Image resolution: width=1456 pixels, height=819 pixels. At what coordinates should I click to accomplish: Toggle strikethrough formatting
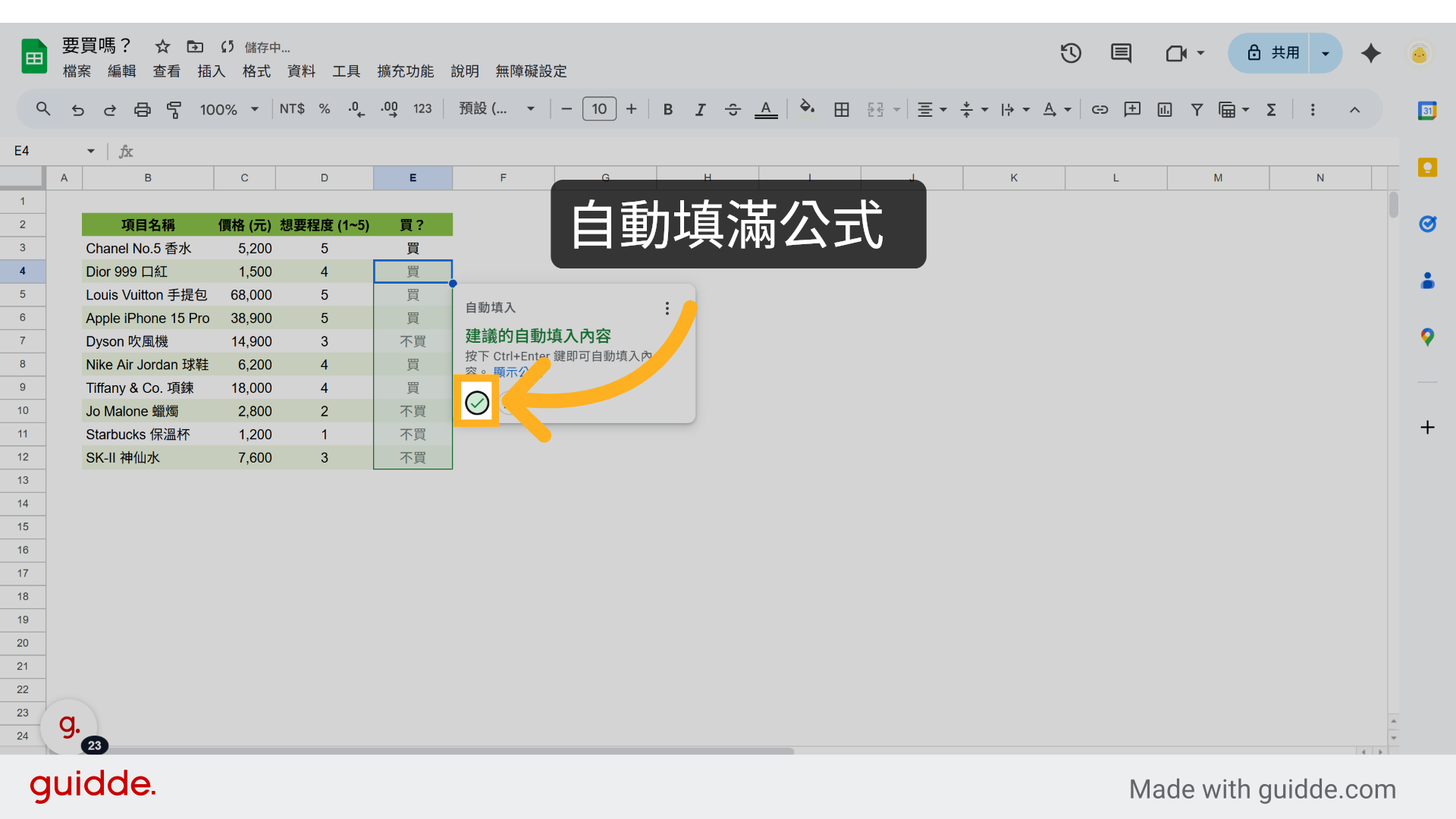pos(733,110)
